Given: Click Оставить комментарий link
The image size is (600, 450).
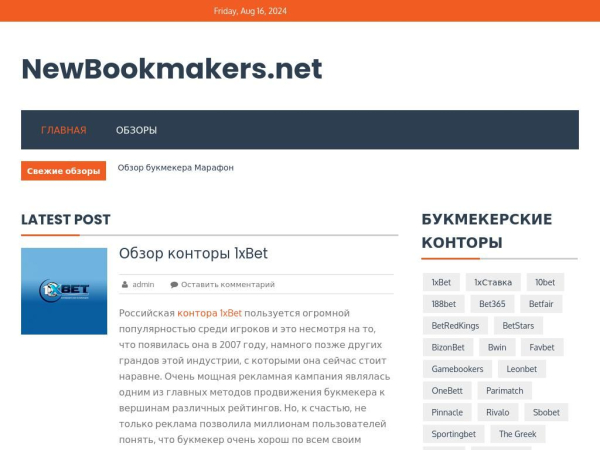Looking at the screenshot, I should tap(228, 284).
